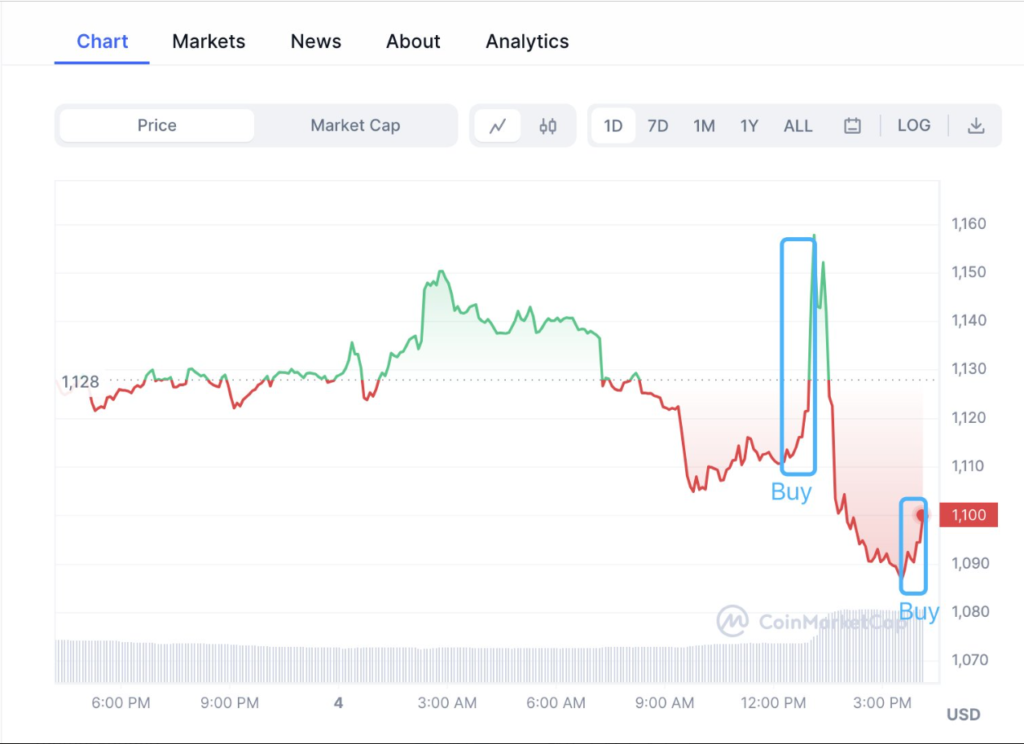This screenshot has width=1024, height=744.
Task: Toggle the Market Cap view
Action: (x=355, y=126)
